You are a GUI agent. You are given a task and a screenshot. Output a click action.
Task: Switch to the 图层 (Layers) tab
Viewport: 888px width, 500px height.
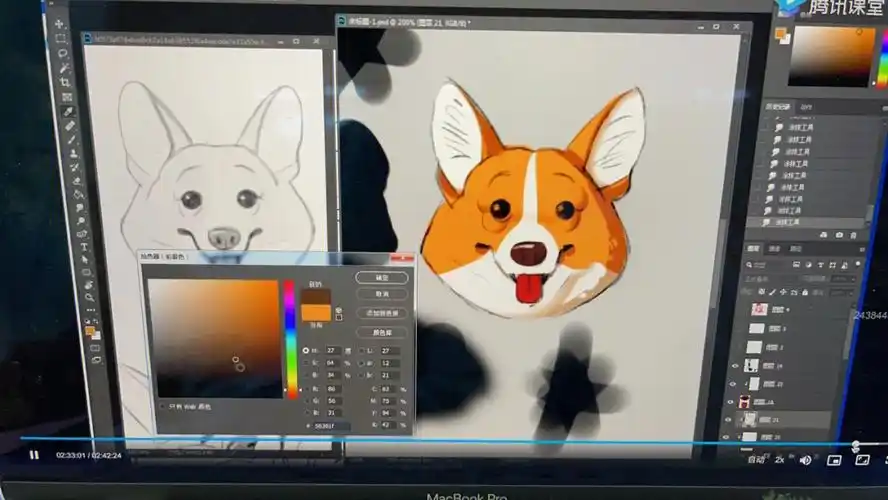pyautogui.click(x=753, y=249)
